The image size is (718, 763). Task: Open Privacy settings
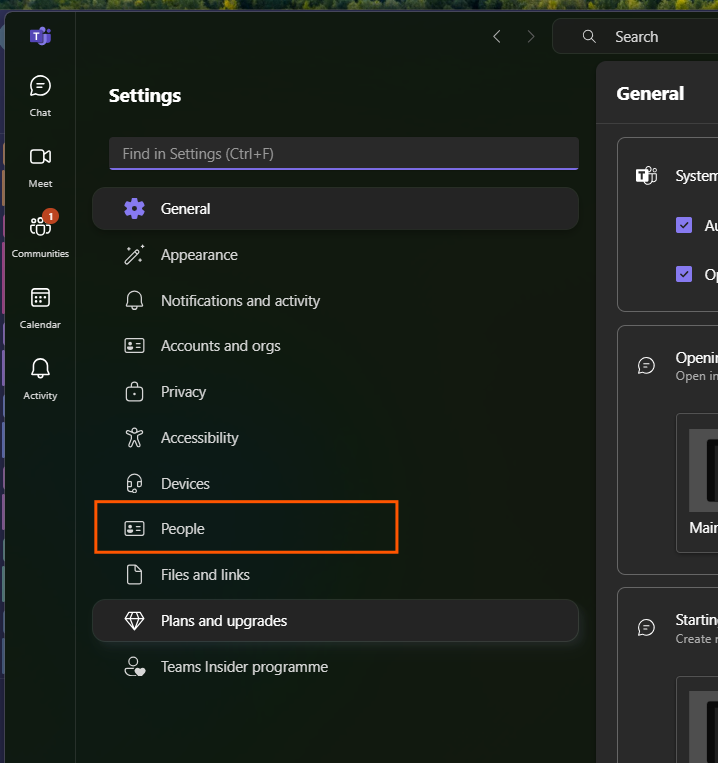pyautogui.click(x=335, y=392)
